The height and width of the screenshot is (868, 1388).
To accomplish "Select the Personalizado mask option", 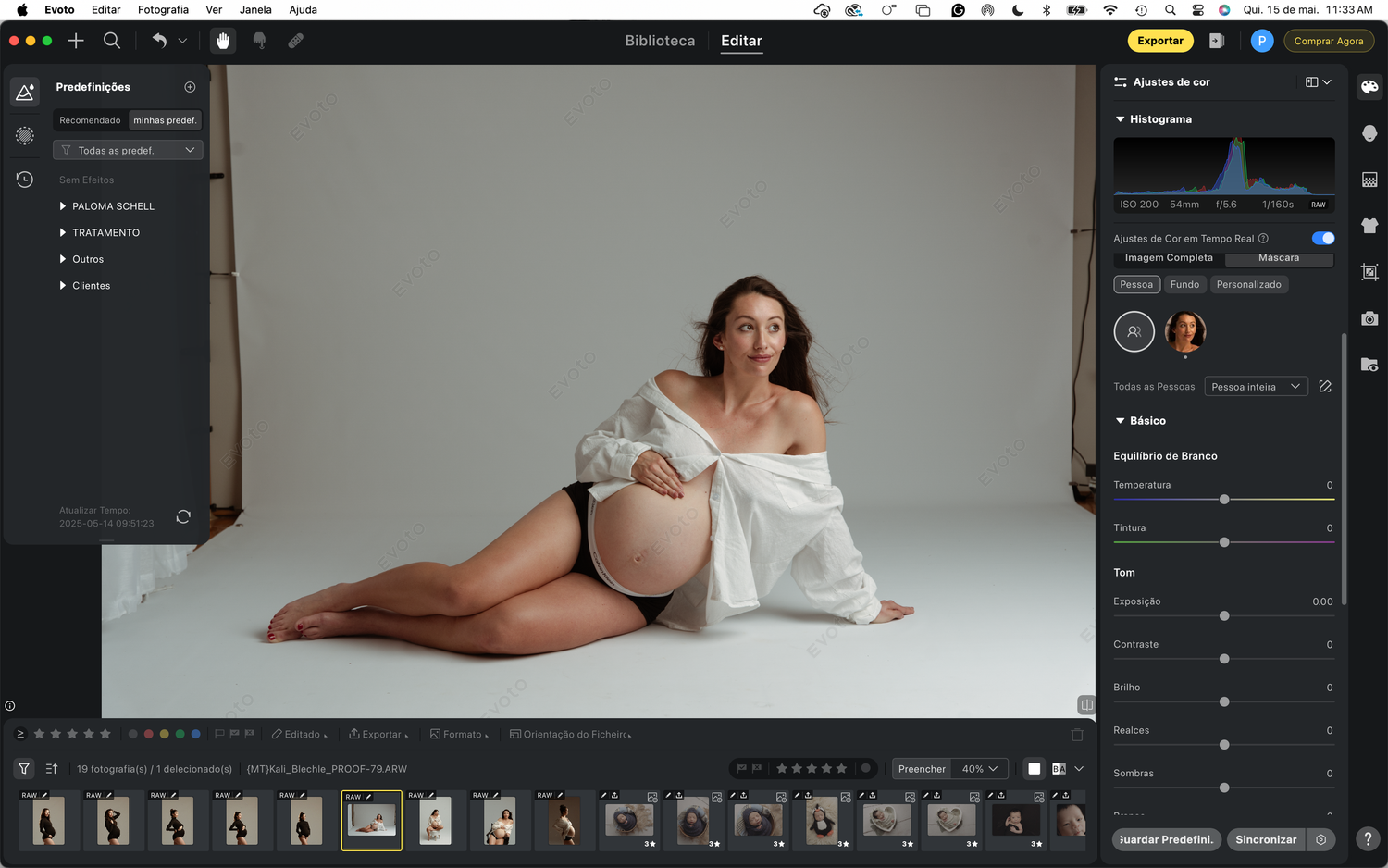I will (1248, 284).
